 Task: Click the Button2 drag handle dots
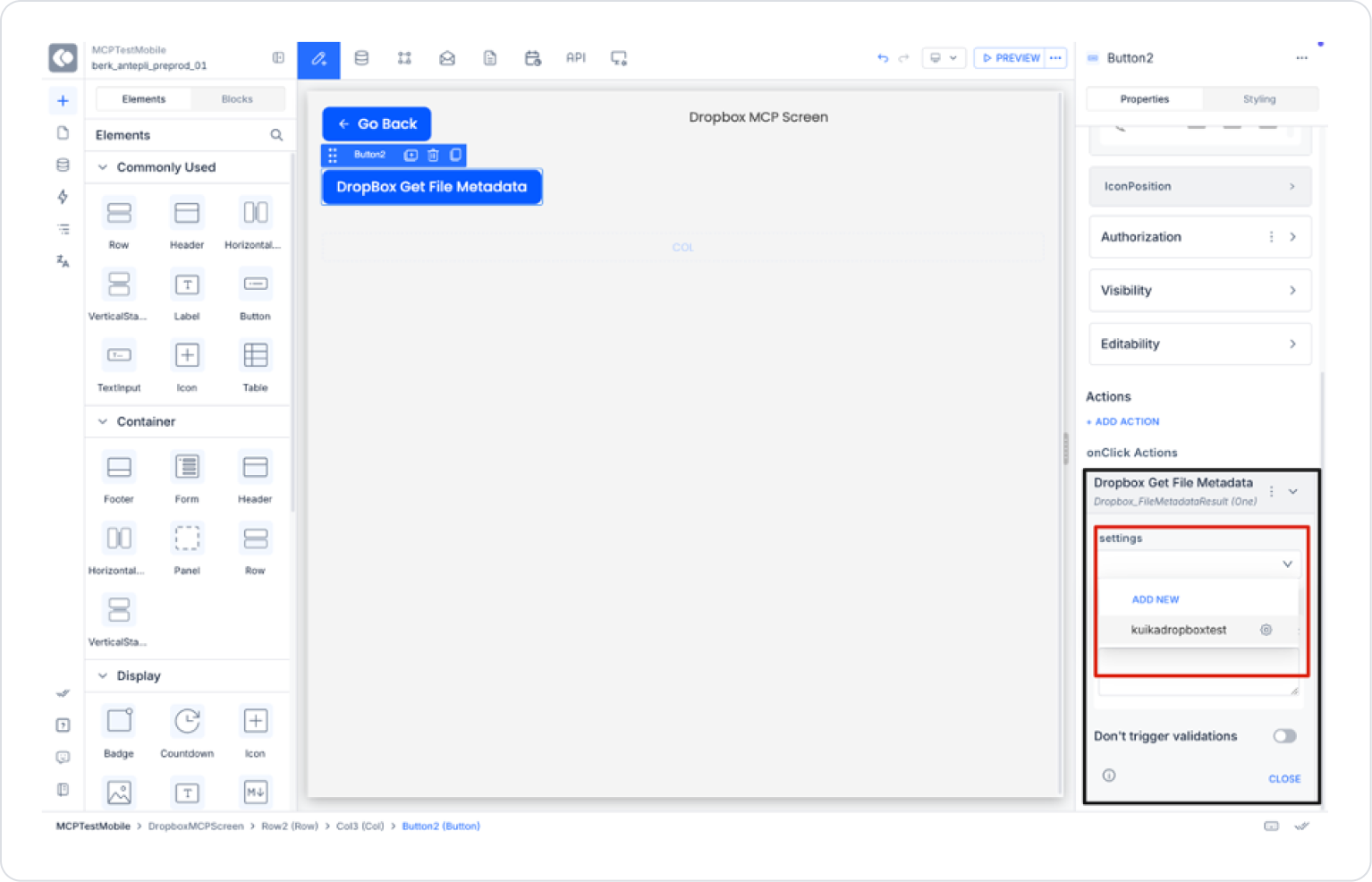click(x=333, y=155)
